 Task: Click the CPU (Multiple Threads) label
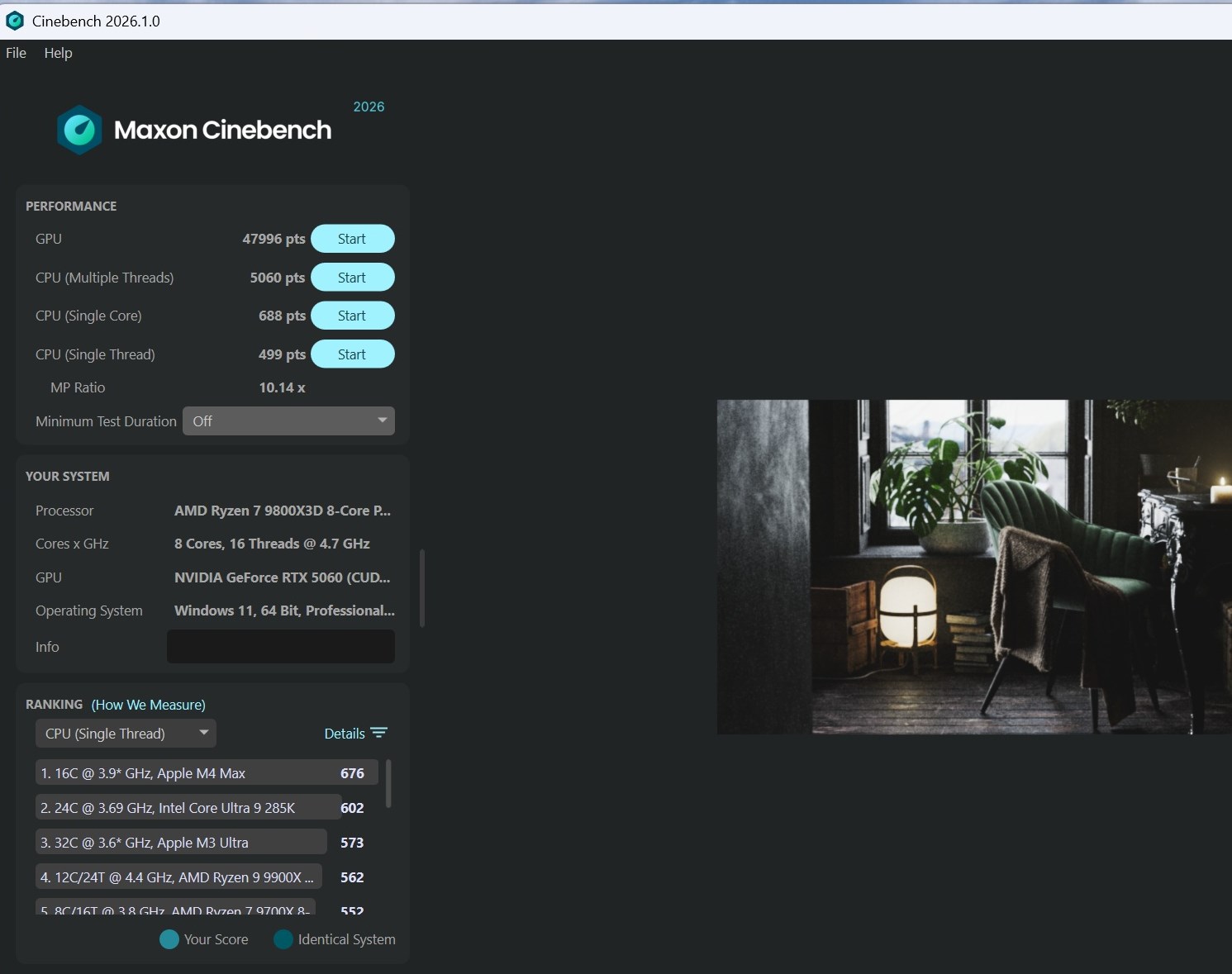pos(105,278)
